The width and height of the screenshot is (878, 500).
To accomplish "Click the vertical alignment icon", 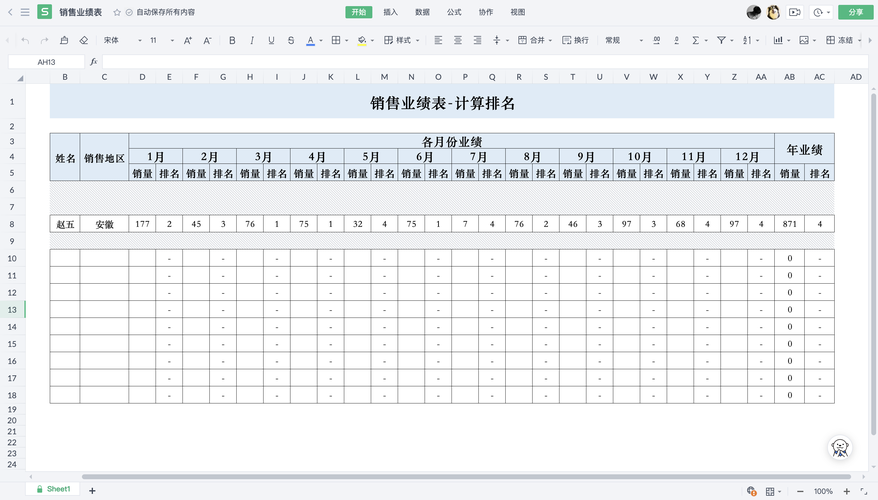I will [x=497, y=40].
